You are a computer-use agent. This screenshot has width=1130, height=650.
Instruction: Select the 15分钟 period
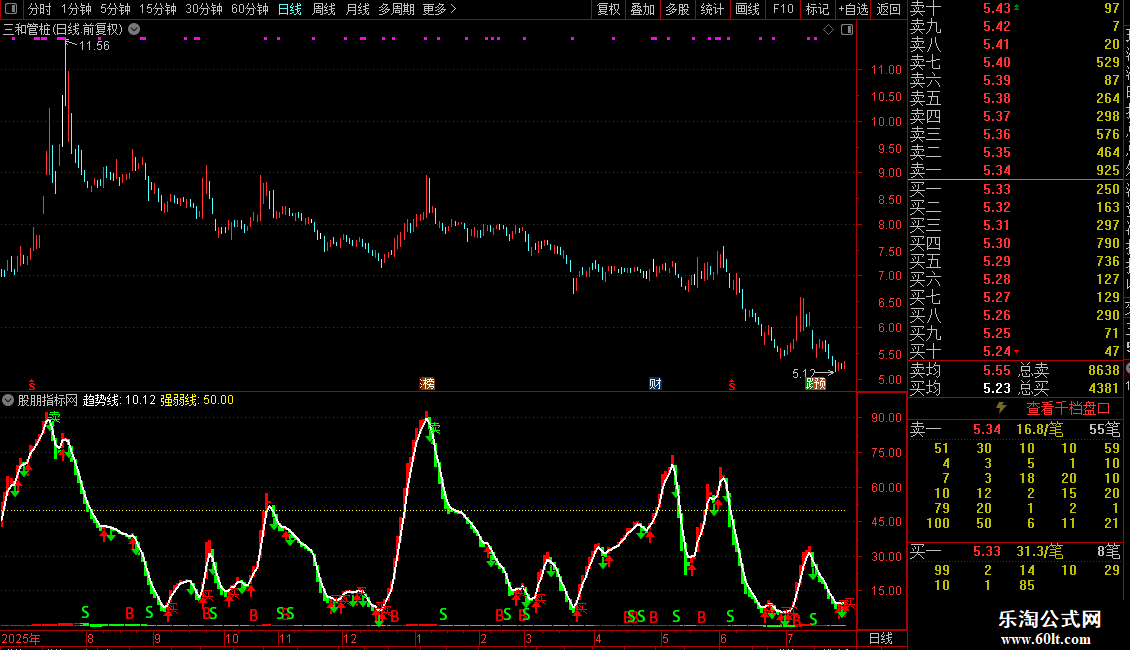pyautogui.click(x=157, y=9)
